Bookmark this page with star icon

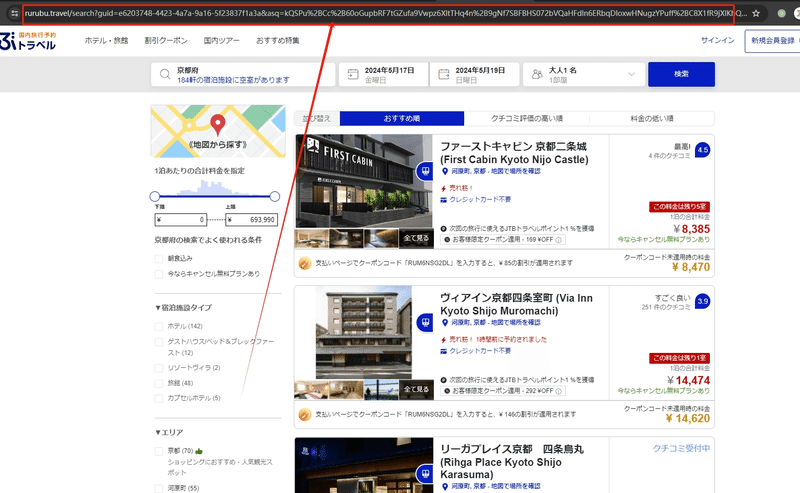click(x=756, y=13)
